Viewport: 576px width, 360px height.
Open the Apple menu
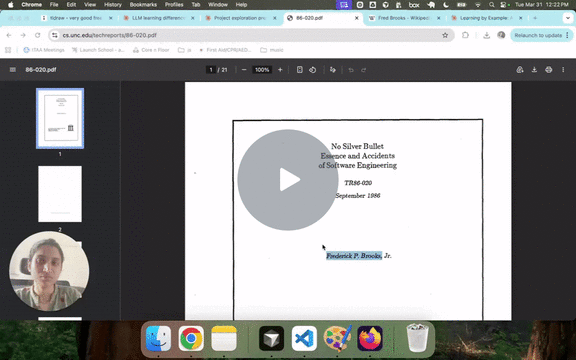pyautogui.click(x=11, y=5)
